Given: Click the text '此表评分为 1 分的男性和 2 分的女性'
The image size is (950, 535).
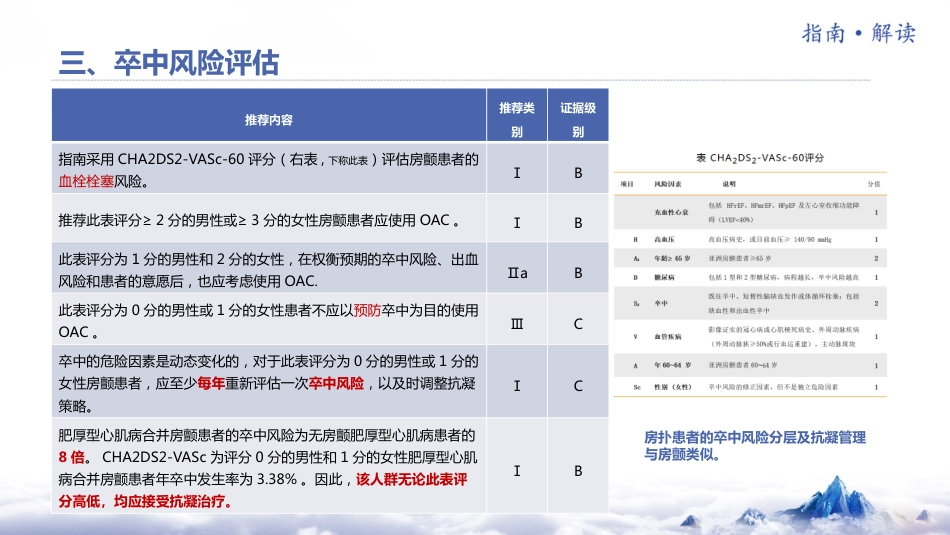Looking at the screenshot, I should click(x=171, y=259).
